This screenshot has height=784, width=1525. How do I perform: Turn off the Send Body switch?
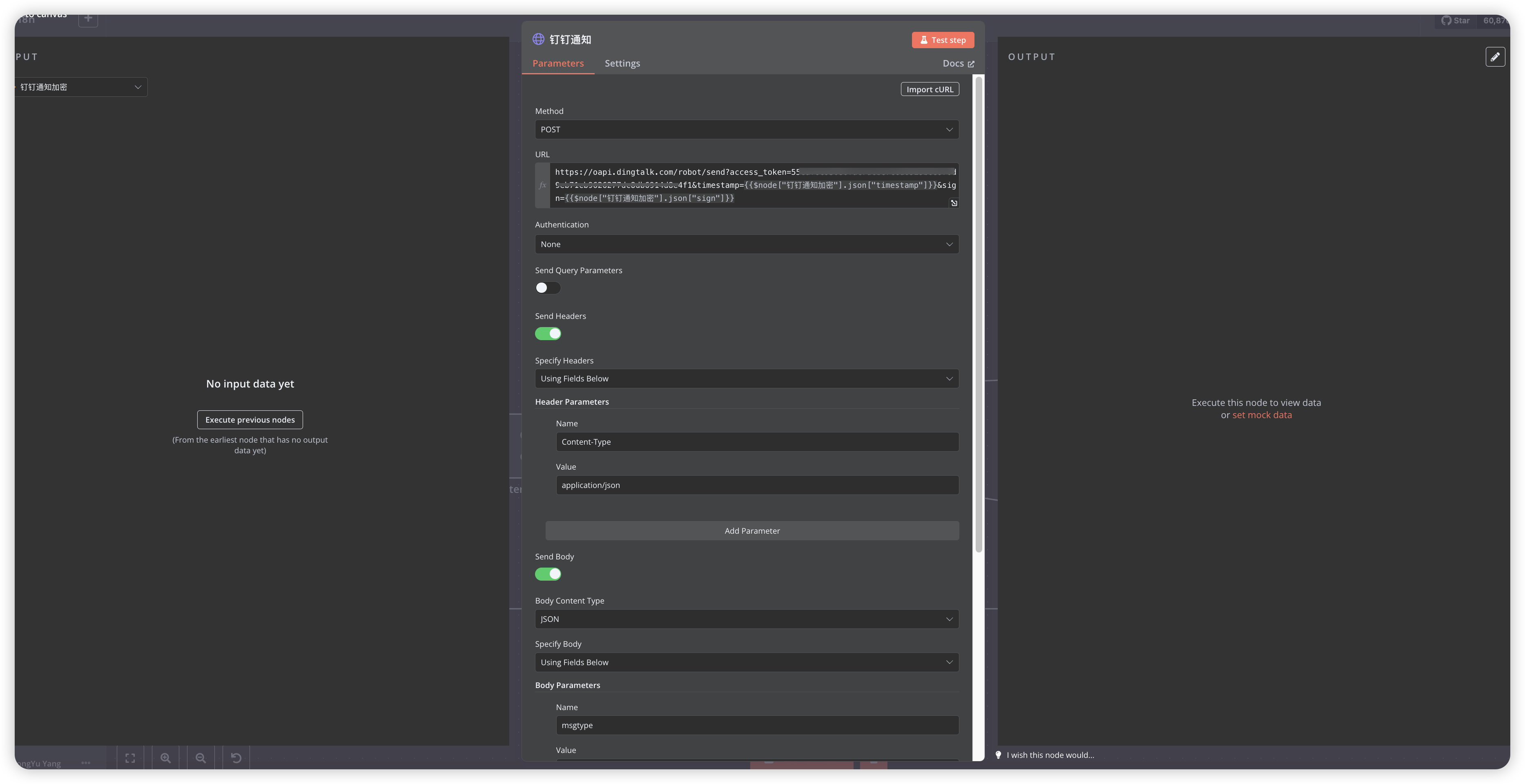(548, 574)
